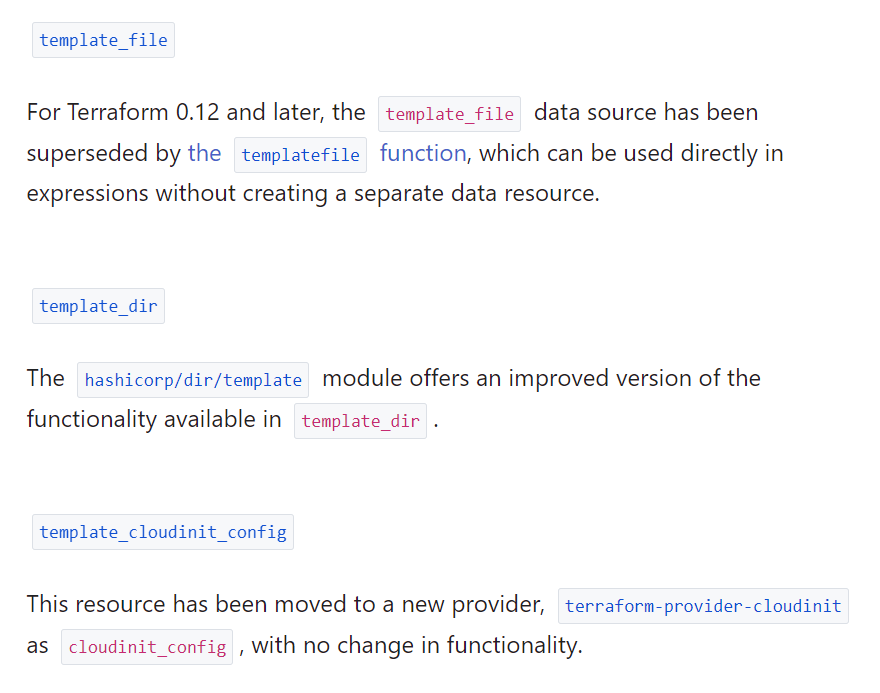The image size is (880, 693).
Task: Click the "functionality available in" text
Action: (x=154, y=419)
